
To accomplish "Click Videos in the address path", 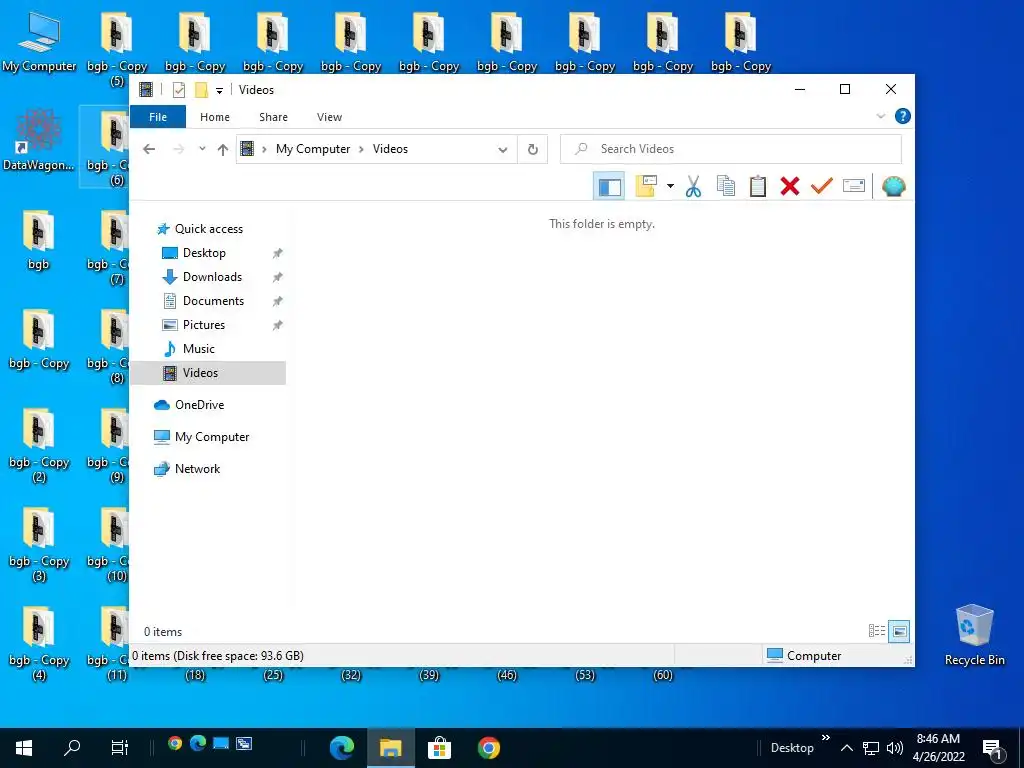I will pyautogui.click(x=390, y=149).
